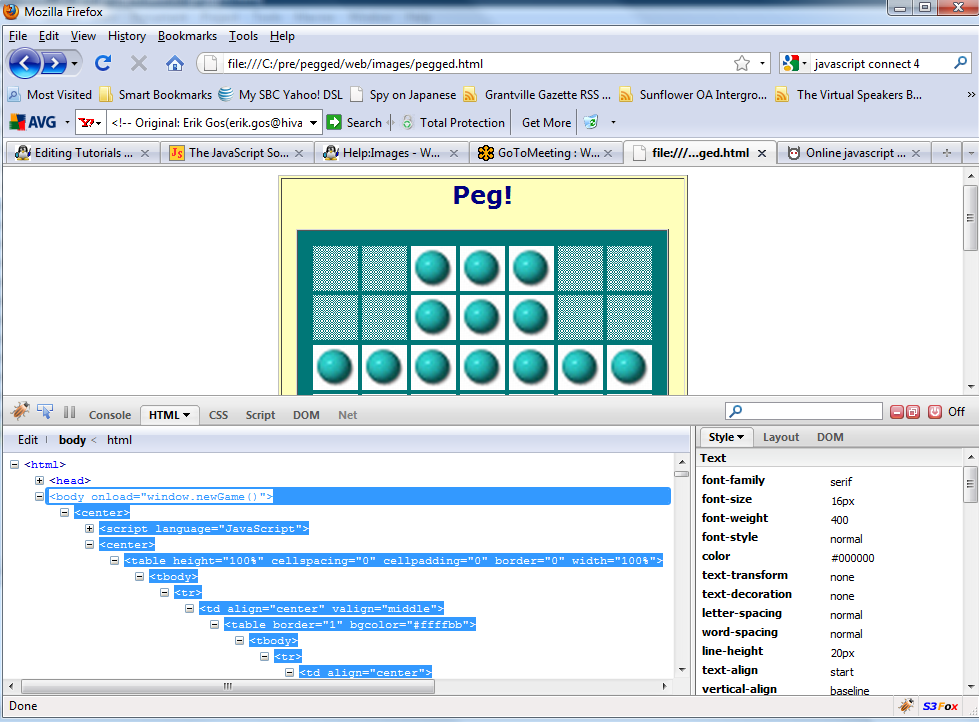This screenshot has width=979, height=722.
Task: Switch to the Firebug Console tab
Action: point(110,415)
